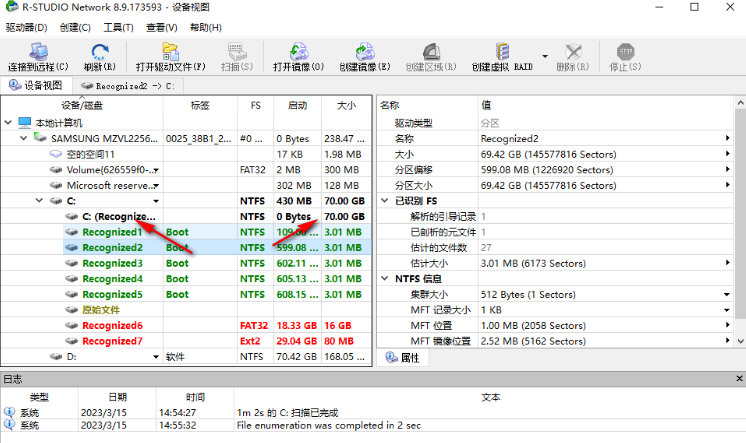Collapse the local computer (本地计算机) node
The image size is (746, 443).
pyautogui.click(x=8, y=123)
